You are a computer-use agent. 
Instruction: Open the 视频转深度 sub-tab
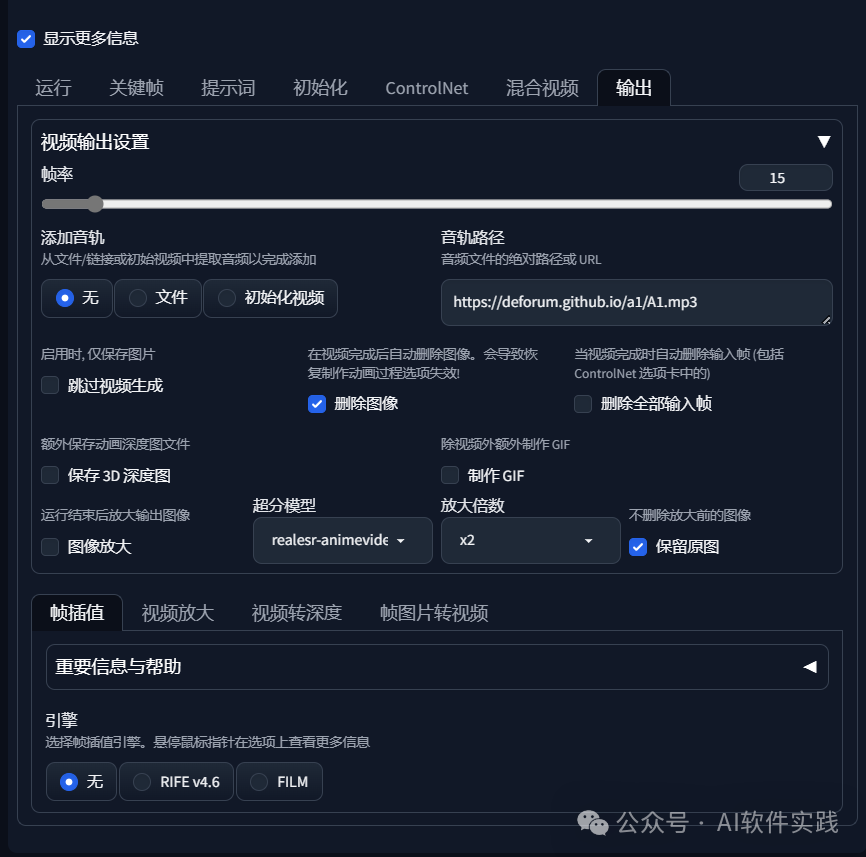pos(297,612)
